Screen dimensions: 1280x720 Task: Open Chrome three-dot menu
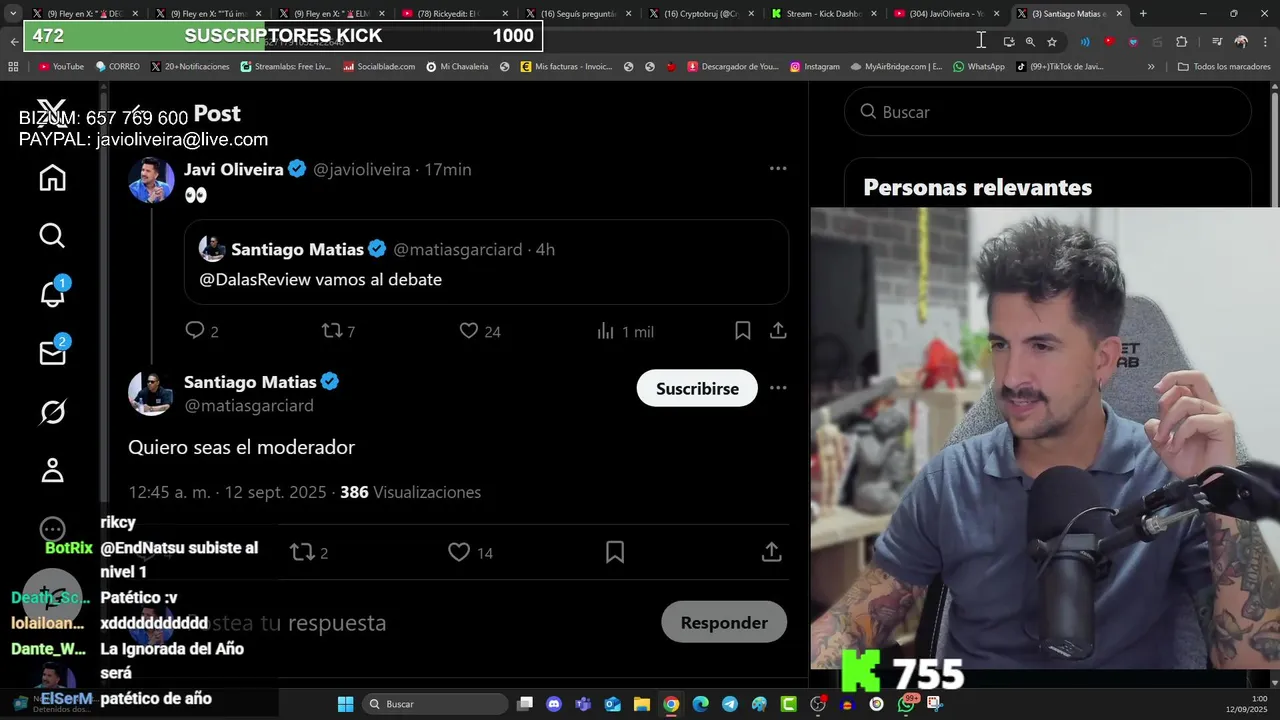[1263, 42]
